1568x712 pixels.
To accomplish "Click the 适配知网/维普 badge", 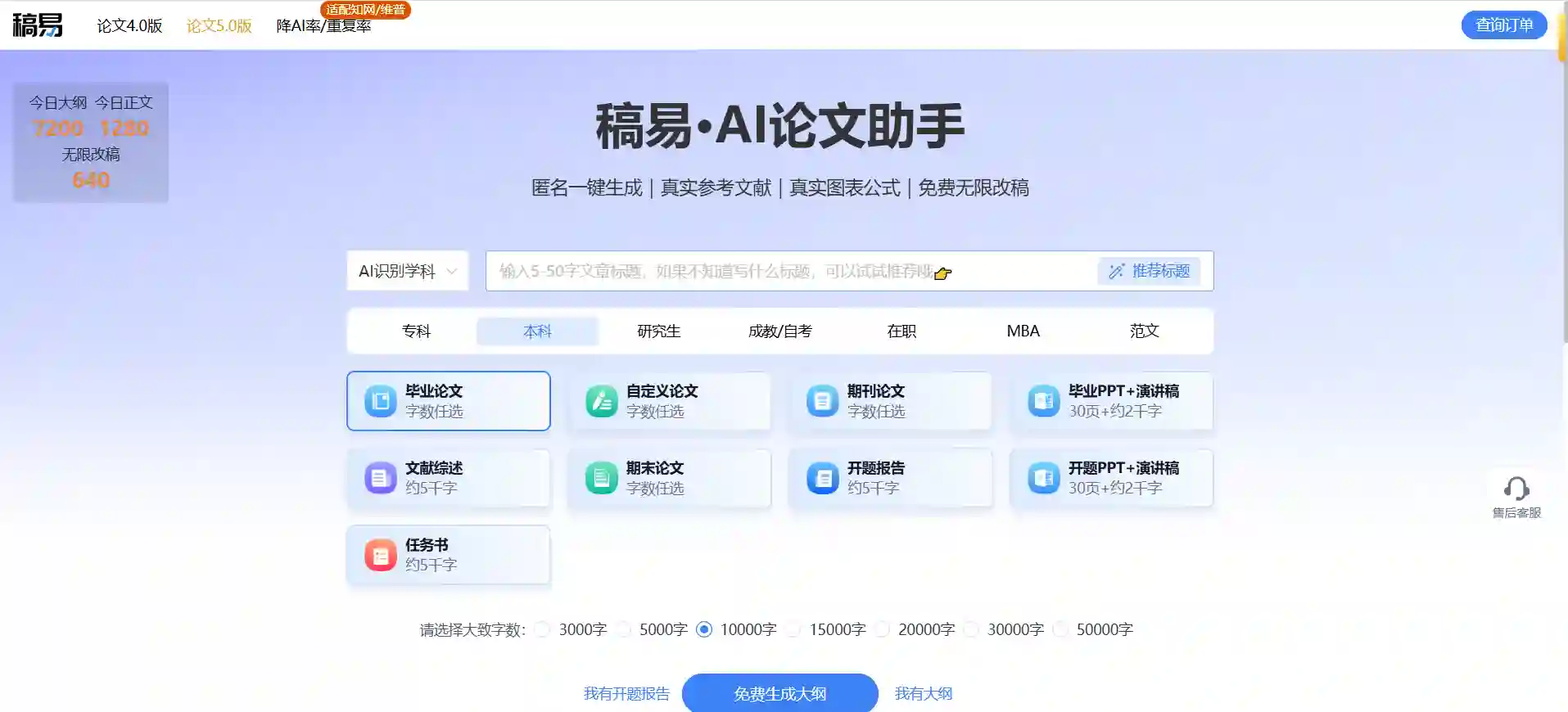I will pyautogui.click(x=365, y=10).
